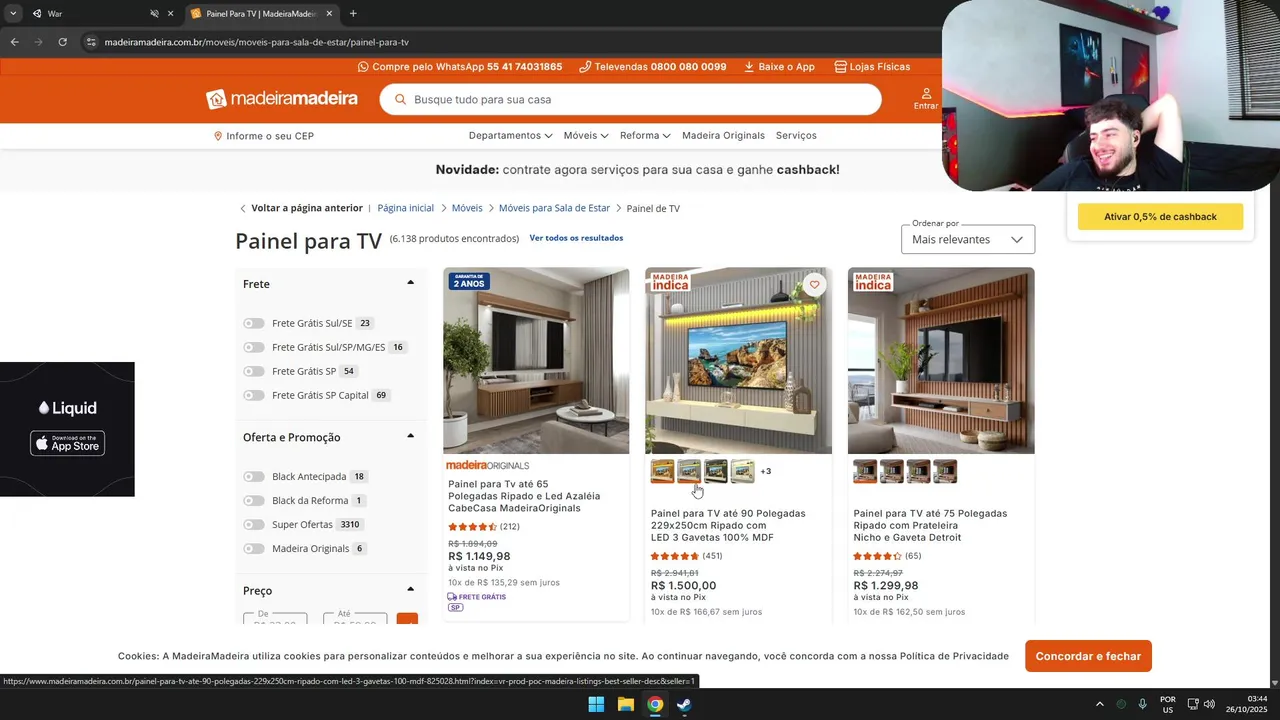Toggle Frete Grátis SP filter
Image resolution: width=1280 pixels, height=720 pixels.
coord(254,371)
